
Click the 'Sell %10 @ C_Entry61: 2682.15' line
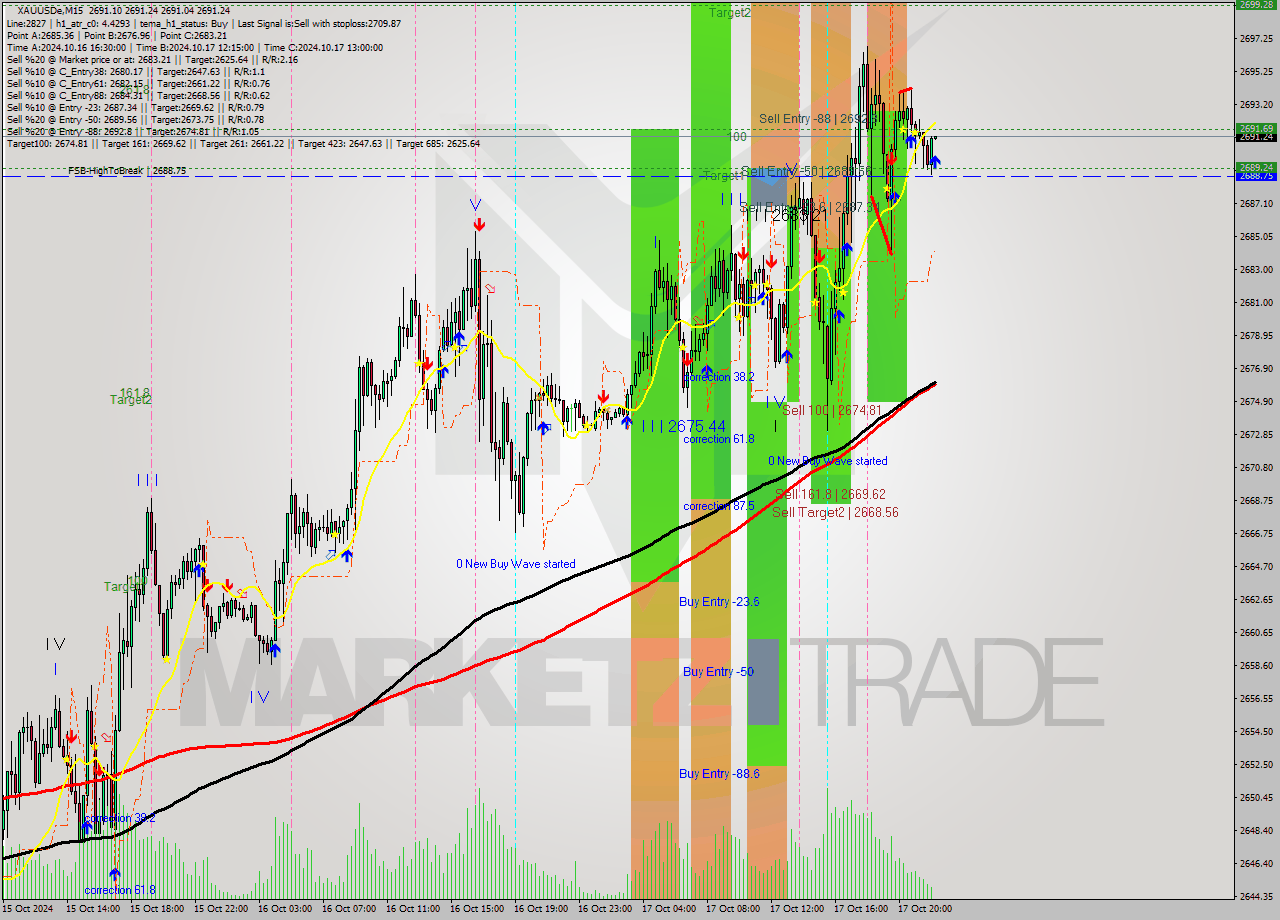138,83
